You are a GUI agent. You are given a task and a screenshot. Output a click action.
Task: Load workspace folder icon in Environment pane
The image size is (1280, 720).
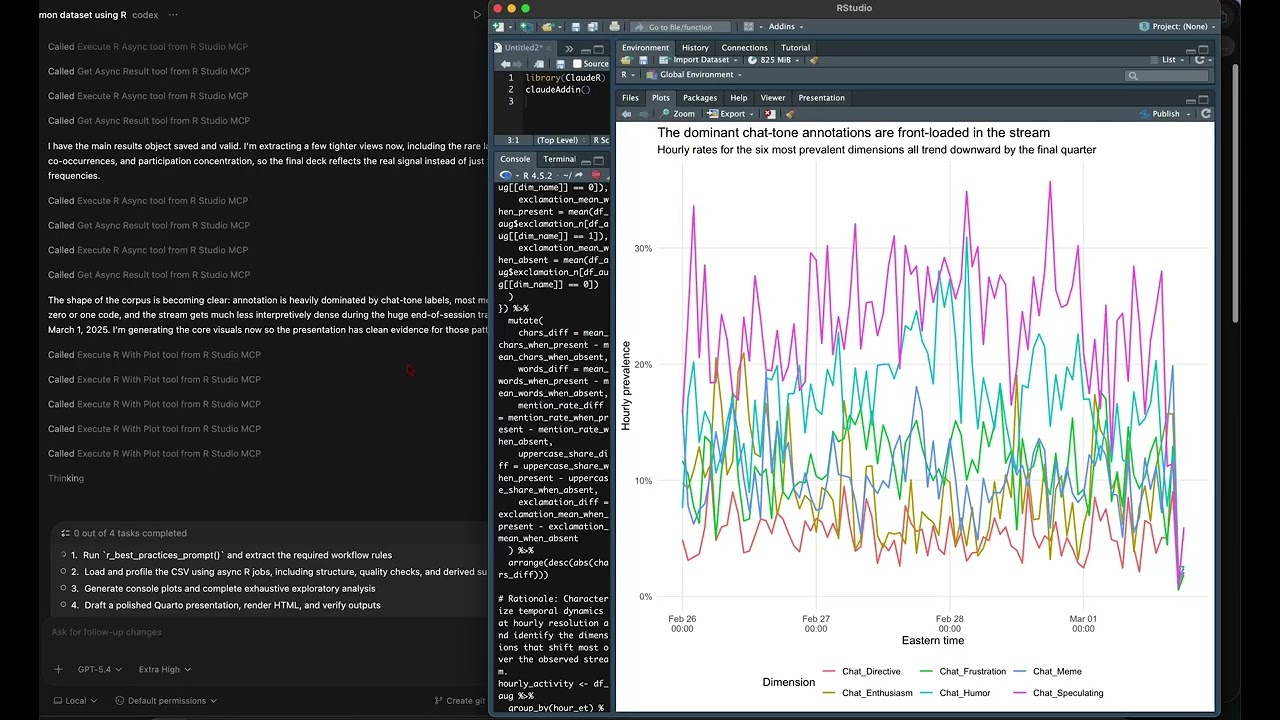627,60
